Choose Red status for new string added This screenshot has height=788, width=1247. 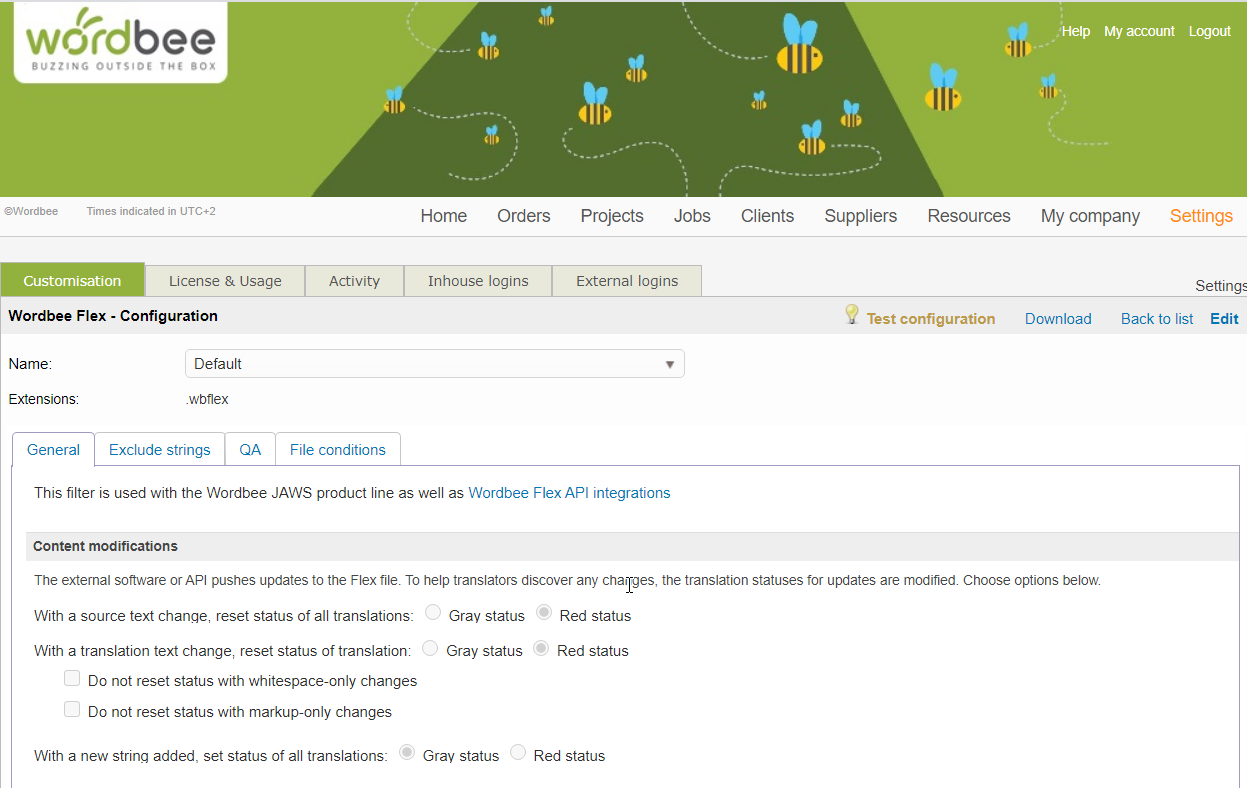tap(518, 753)
